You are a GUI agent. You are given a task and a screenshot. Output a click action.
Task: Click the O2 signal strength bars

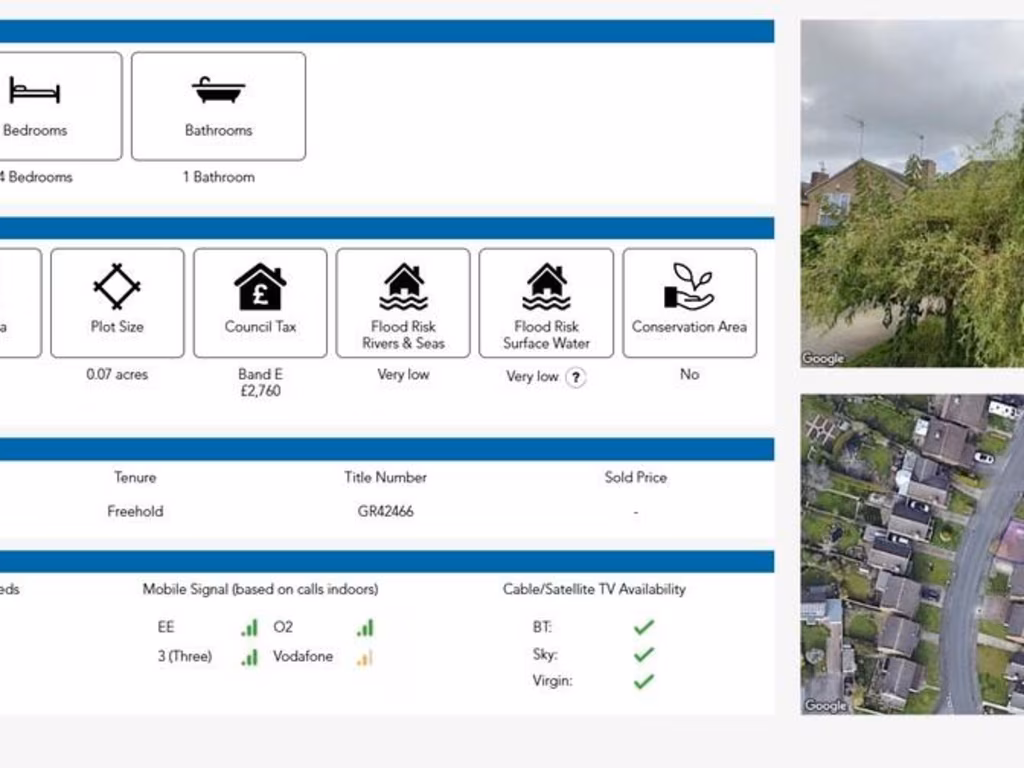coord(365,627)
